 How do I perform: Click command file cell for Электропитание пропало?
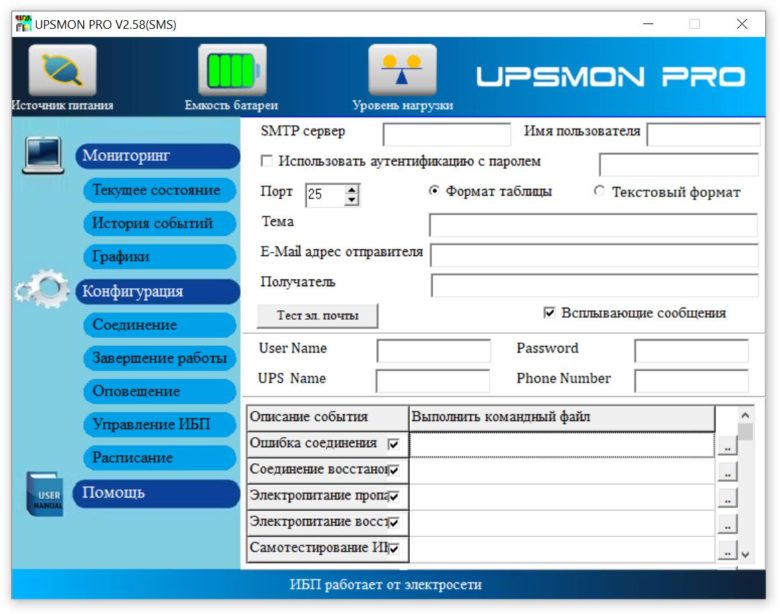[562, 497]
